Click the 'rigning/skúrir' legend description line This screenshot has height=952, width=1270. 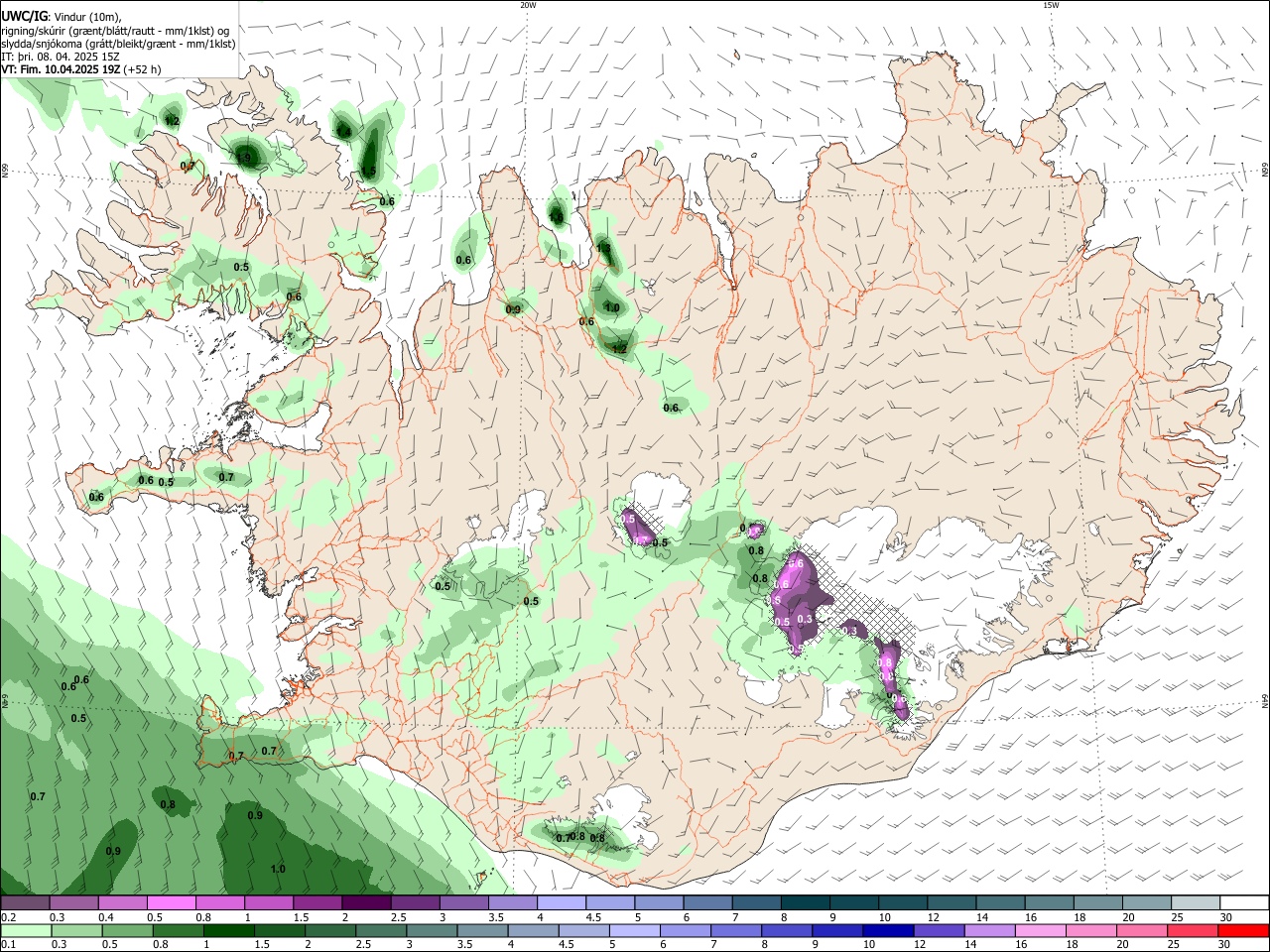click(x=115, y=30)
